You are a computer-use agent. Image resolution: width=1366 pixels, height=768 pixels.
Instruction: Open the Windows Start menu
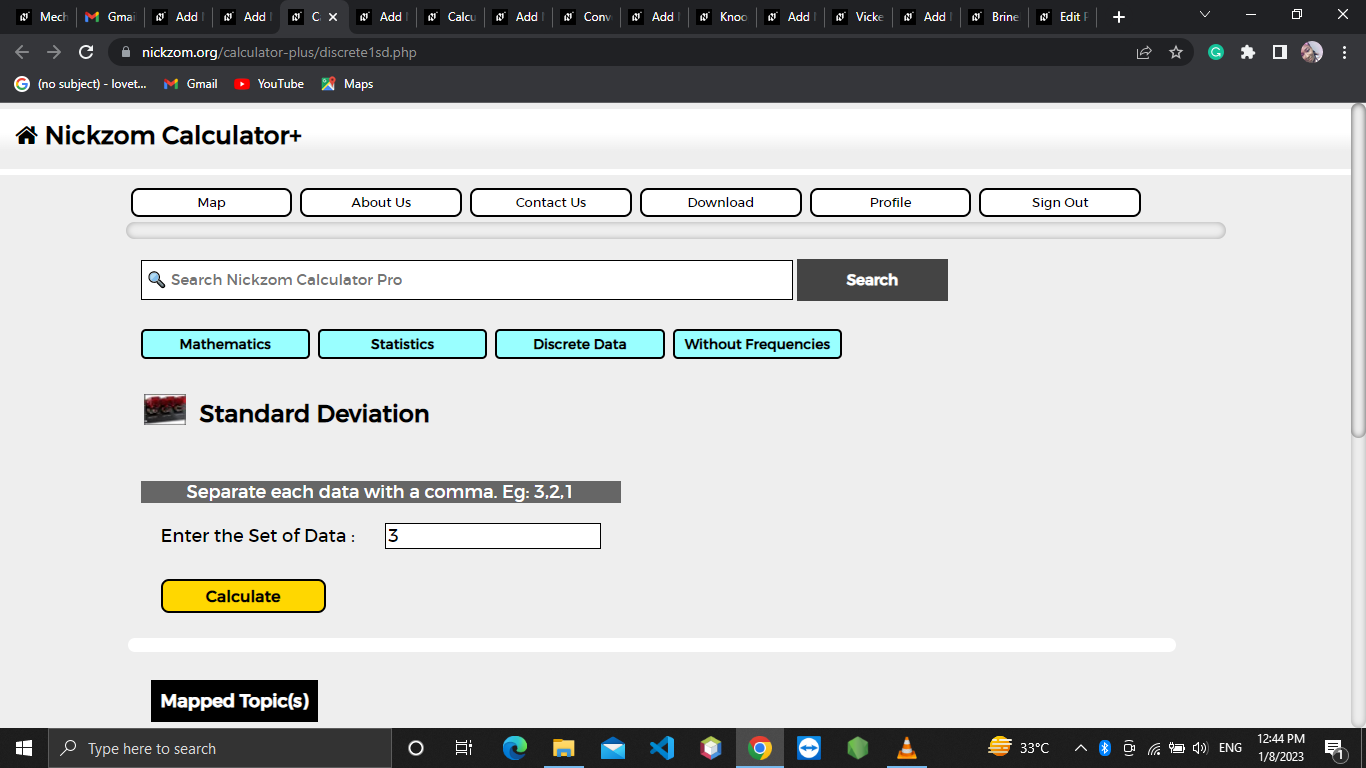24,748
